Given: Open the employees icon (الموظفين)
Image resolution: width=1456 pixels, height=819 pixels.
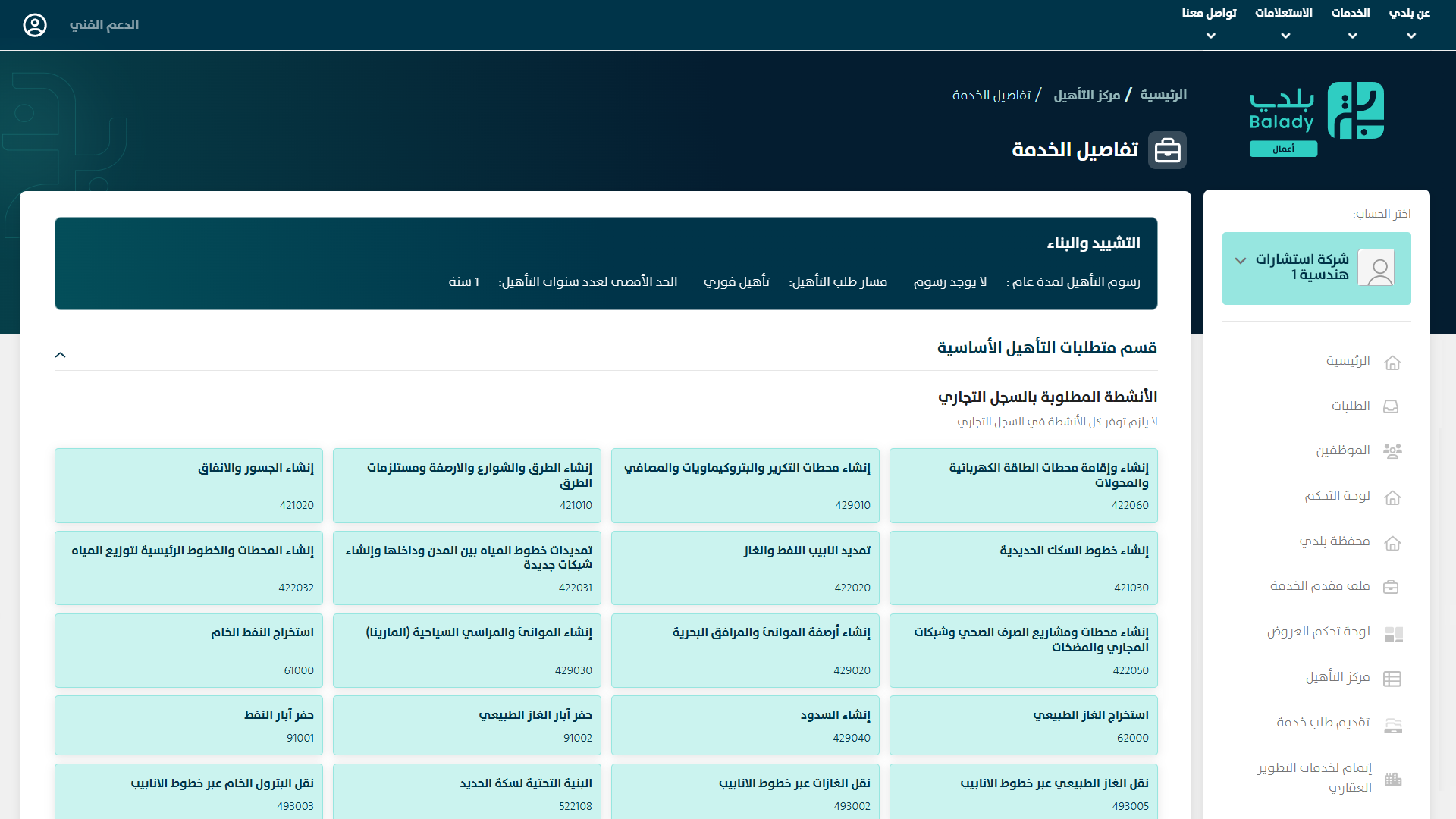Looking at the screenshot, I should click(x=1392, y=451).
